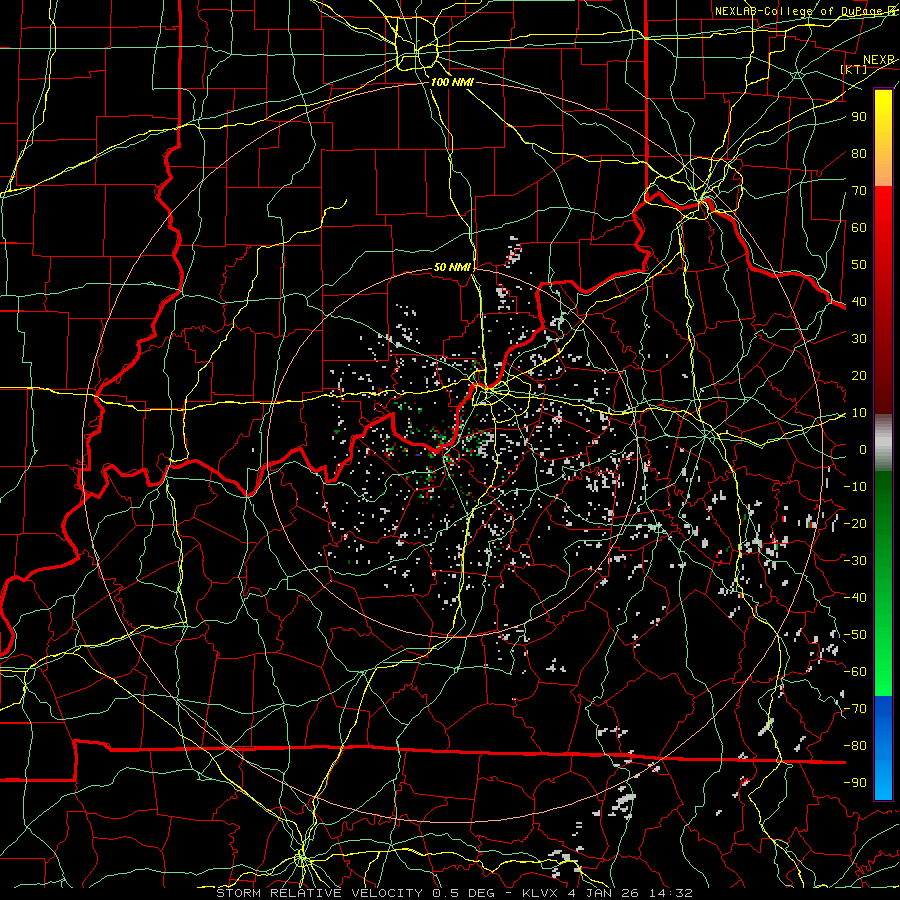Pick the gray band around 0 knots
Image resolution: width=900 pixels, height=900 pixels.
click(883, 443)
